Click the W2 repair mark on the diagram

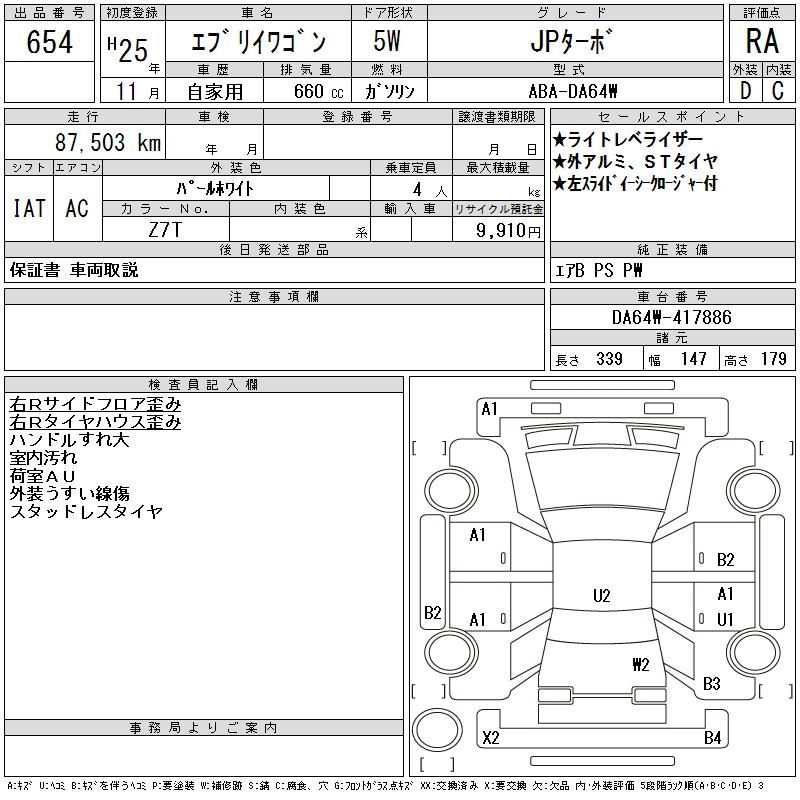point(641,664)
